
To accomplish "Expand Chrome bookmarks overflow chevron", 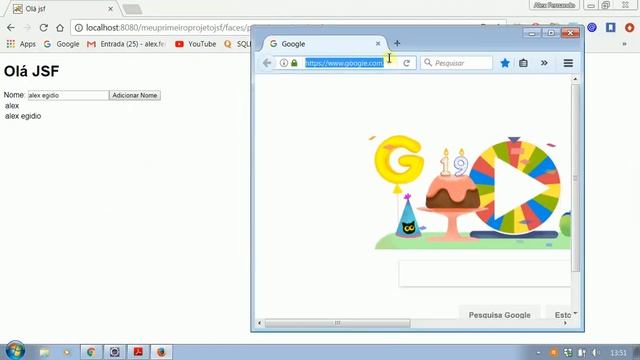I will pyautogui.click(x=624, y=44).
